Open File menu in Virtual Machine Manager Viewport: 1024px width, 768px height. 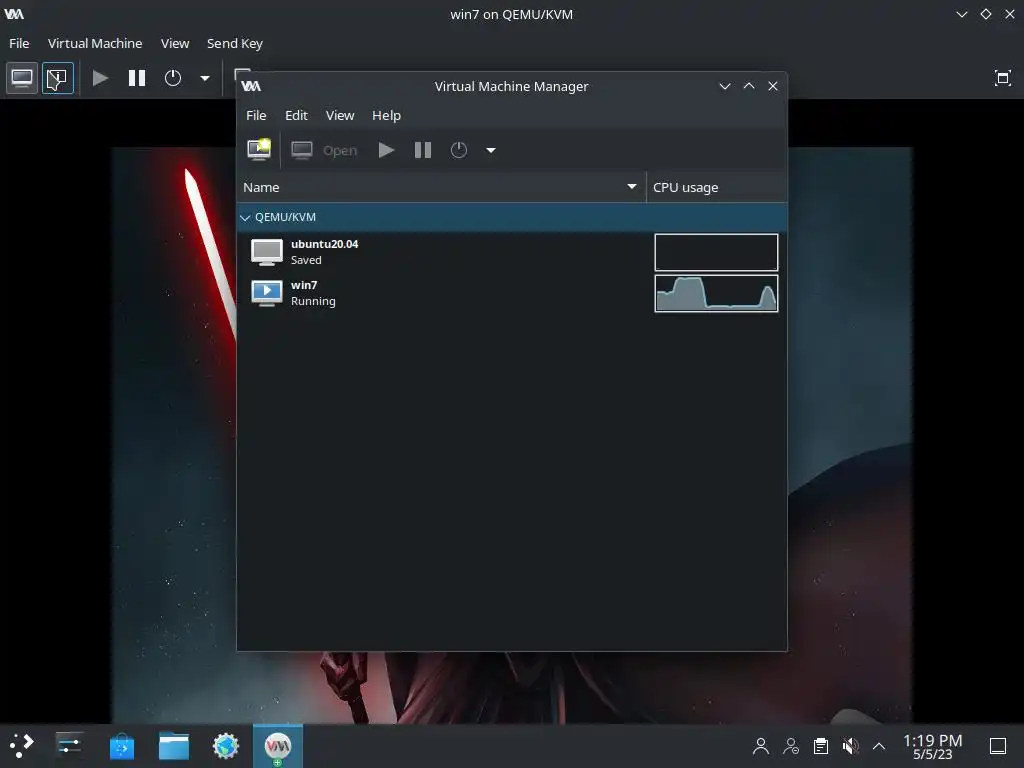[256, 116]
